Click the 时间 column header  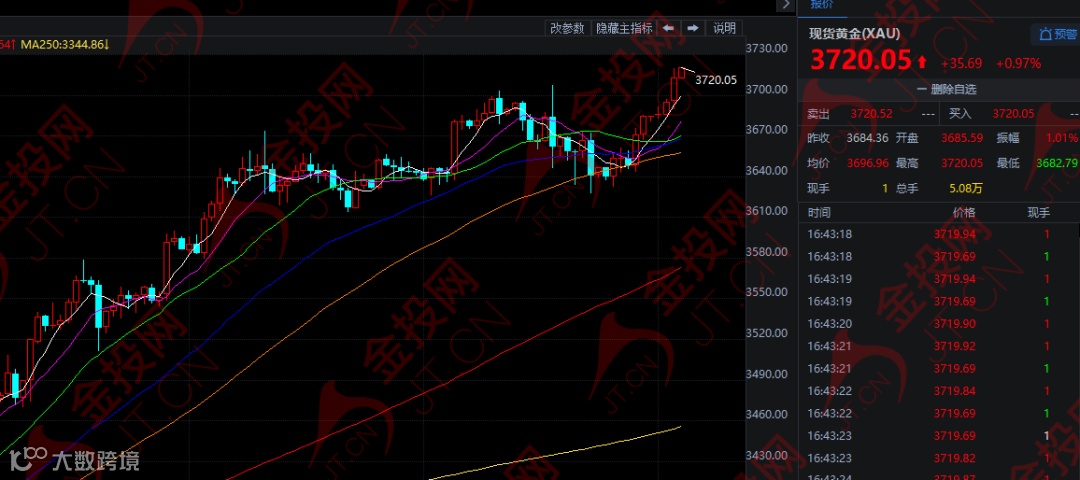(819, 213)
